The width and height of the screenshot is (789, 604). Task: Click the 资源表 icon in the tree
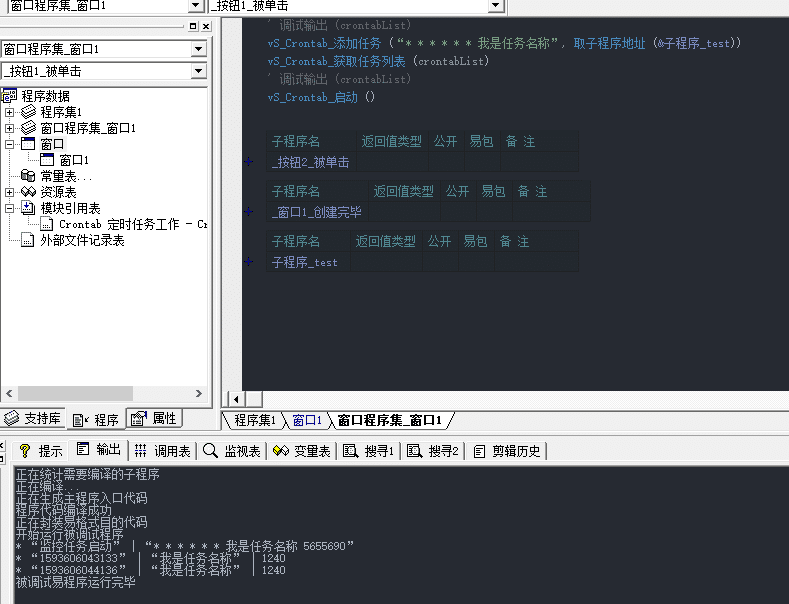point(28,192)
